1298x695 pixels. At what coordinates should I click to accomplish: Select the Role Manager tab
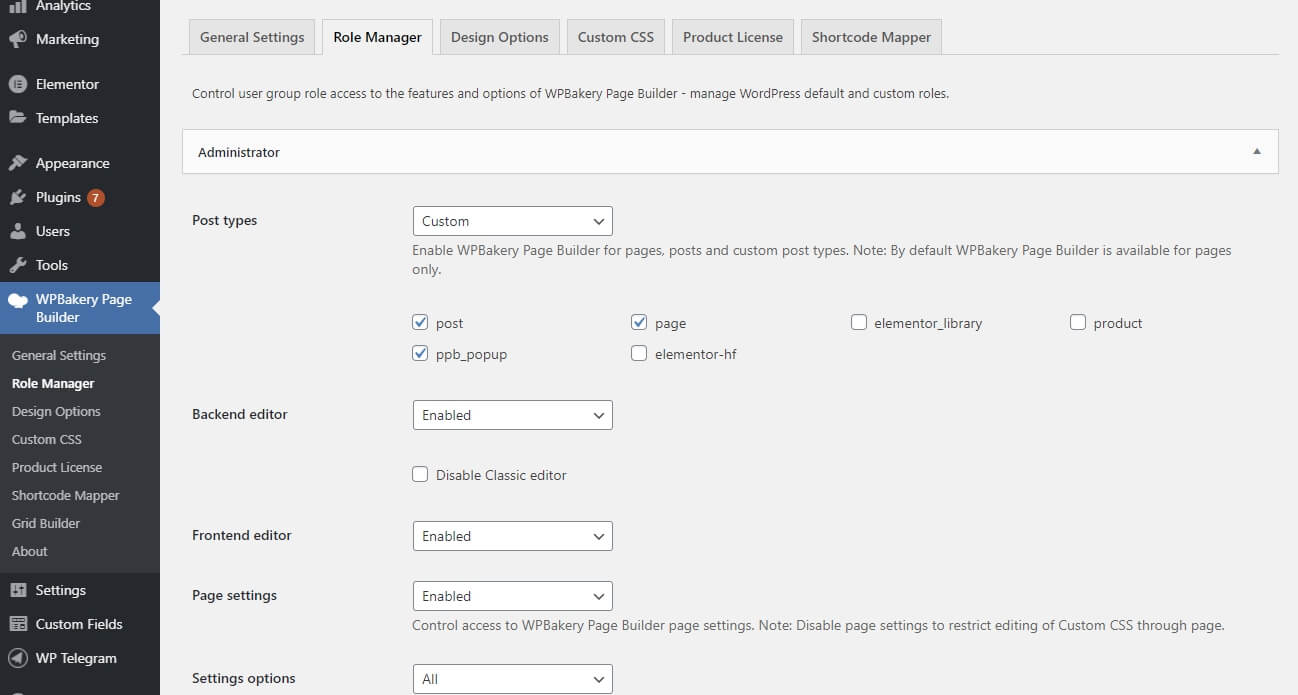(377, 37)
